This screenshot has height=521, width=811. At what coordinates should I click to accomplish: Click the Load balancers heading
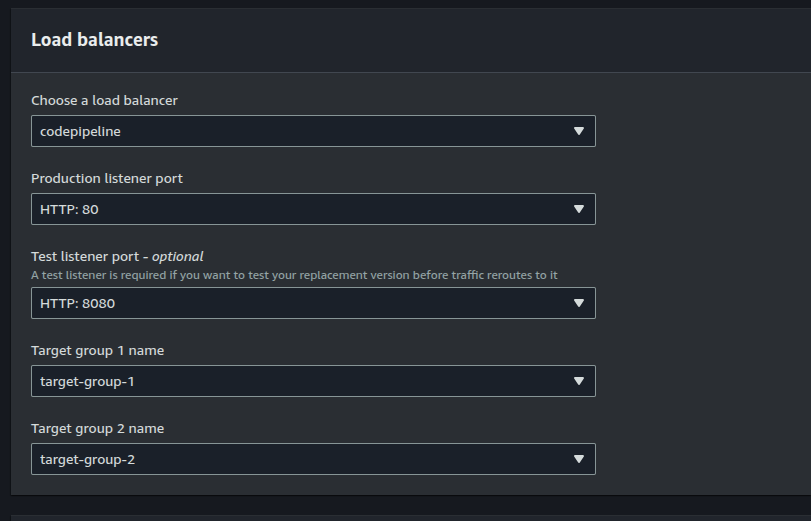95,40
